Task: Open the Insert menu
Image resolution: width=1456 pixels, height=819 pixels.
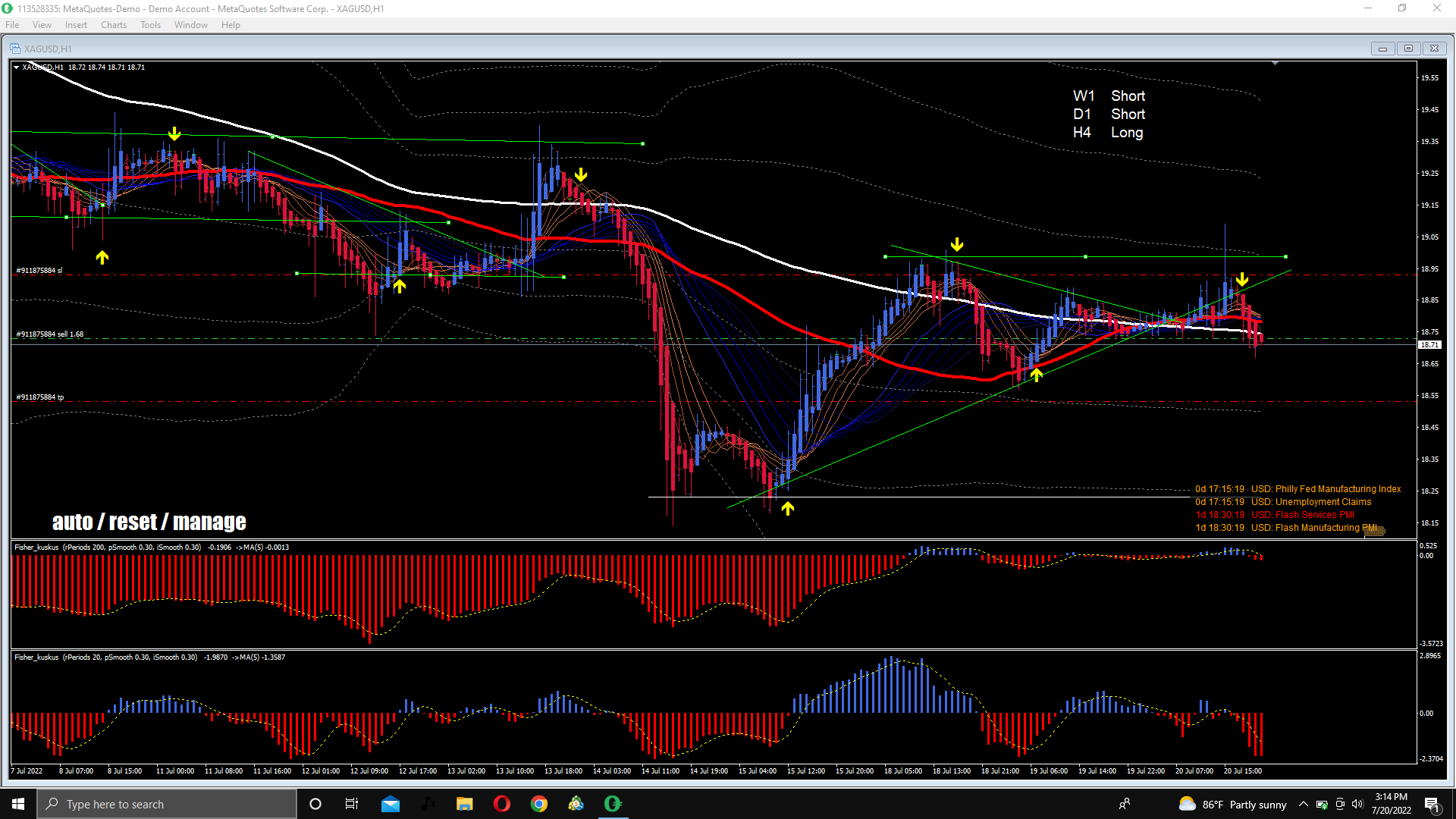Action: tap(76, 25)
